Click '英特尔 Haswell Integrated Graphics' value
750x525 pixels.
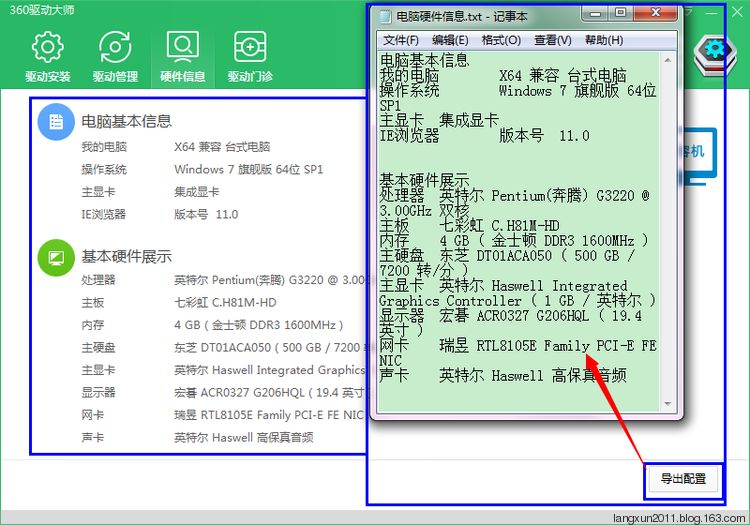pos(270,370)
